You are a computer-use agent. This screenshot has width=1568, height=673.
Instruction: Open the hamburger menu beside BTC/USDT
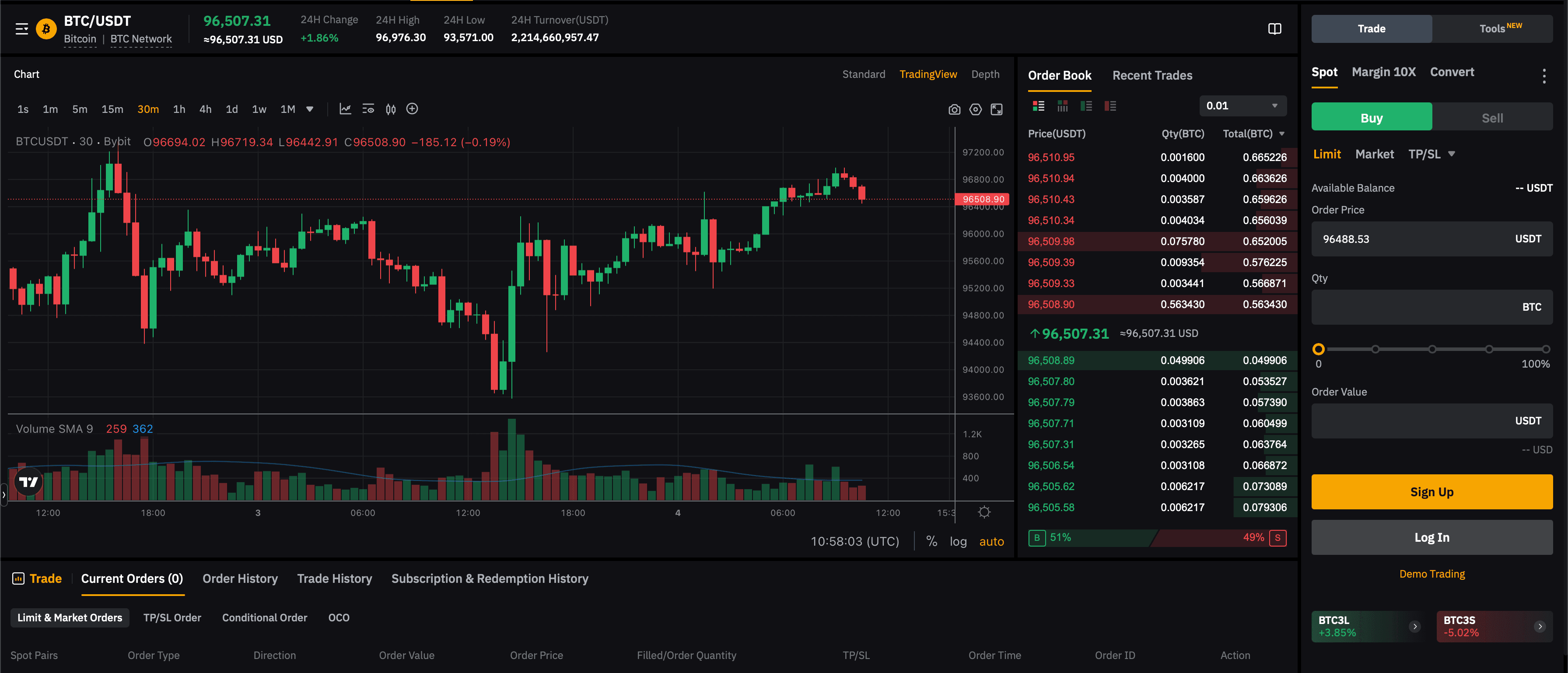click(22, 28)
